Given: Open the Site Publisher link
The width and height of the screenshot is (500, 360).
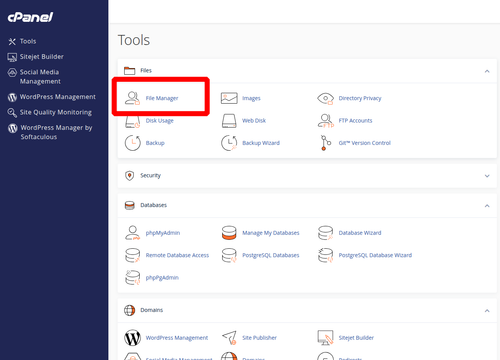Looking at the screenshot, I should 259,338.
